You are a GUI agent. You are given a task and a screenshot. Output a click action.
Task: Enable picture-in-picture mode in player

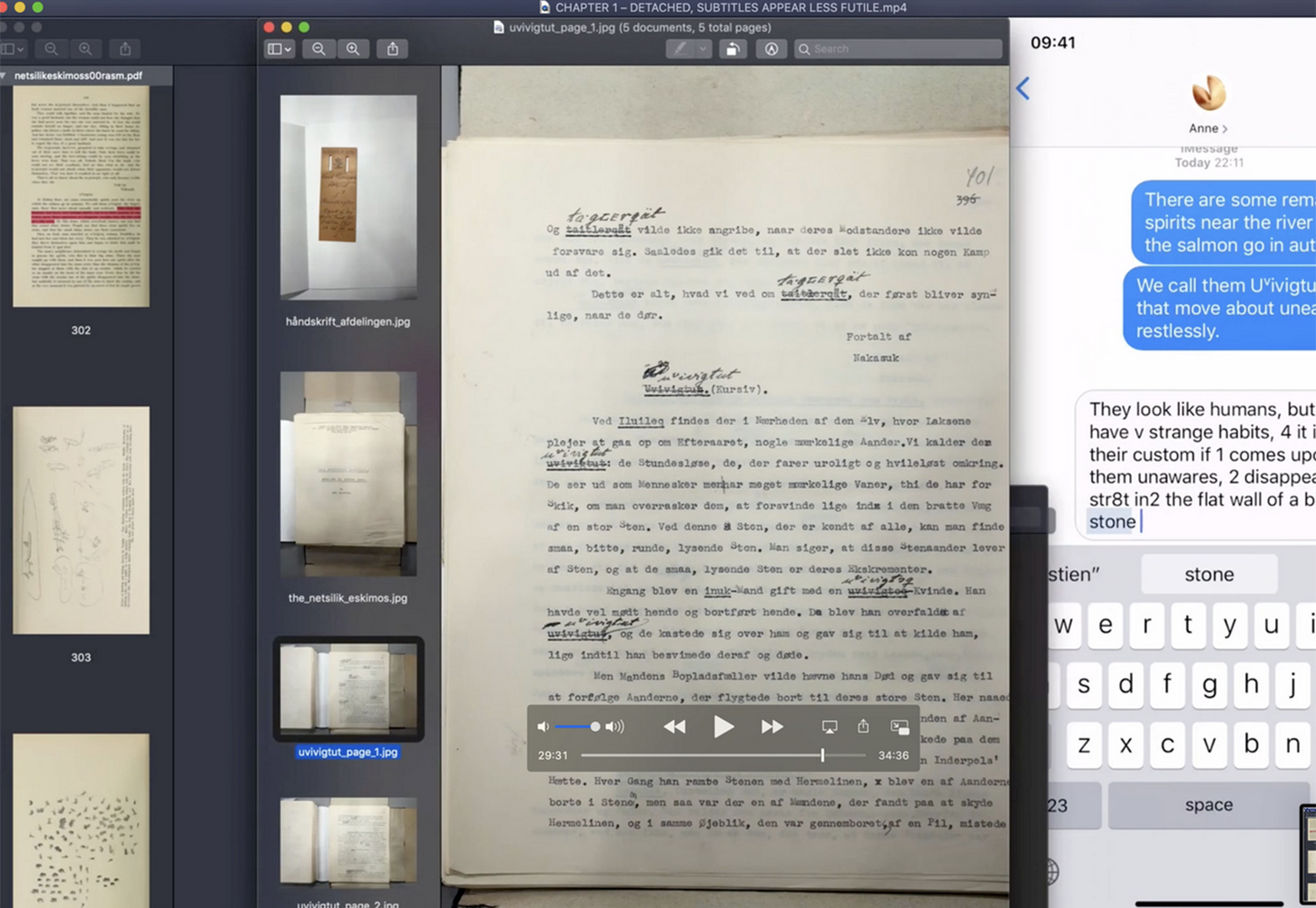[899, 726]
